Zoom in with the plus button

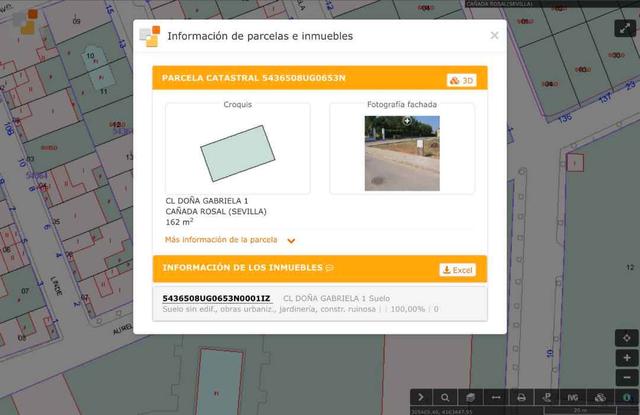pyautogui.click(x=626, y=357)
